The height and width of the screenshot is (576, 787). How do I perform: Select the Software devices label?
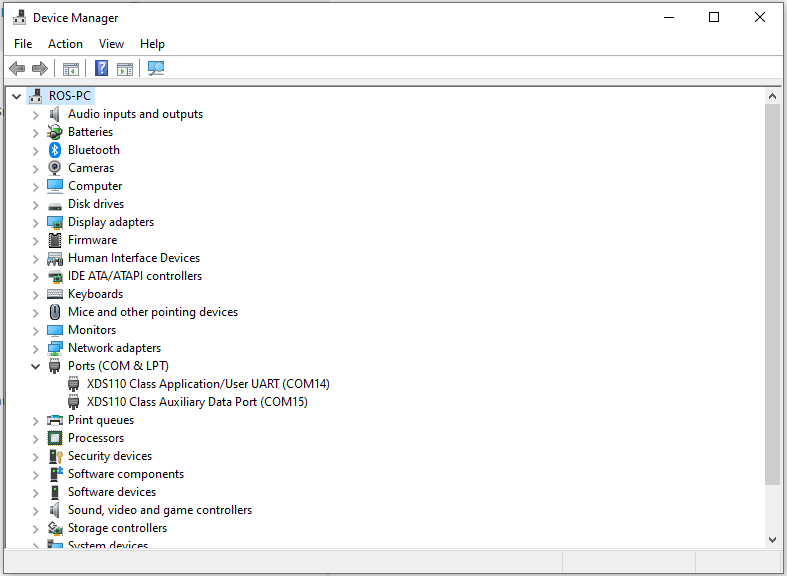[112, 492]
